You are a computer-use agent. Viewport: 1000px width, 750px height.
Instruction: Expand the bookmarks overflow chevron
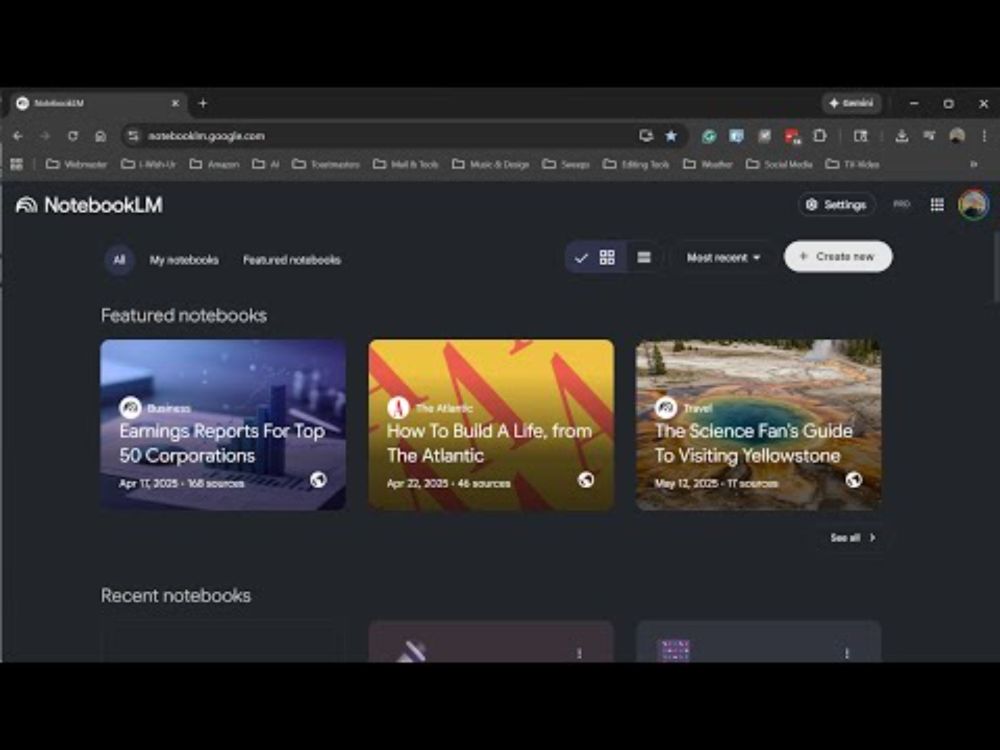tap(974, 164)
